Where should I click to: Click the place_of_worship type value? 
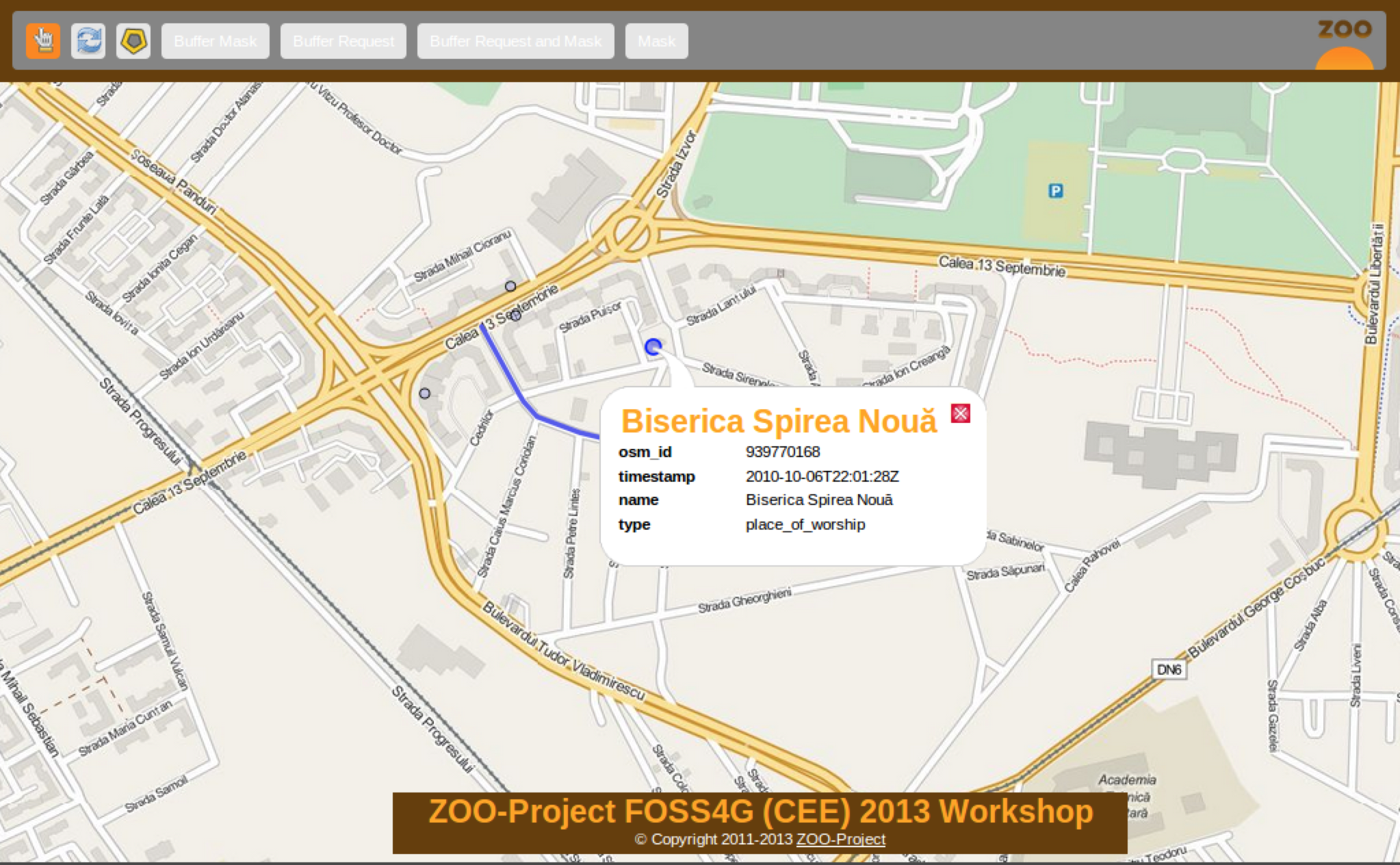805,524
